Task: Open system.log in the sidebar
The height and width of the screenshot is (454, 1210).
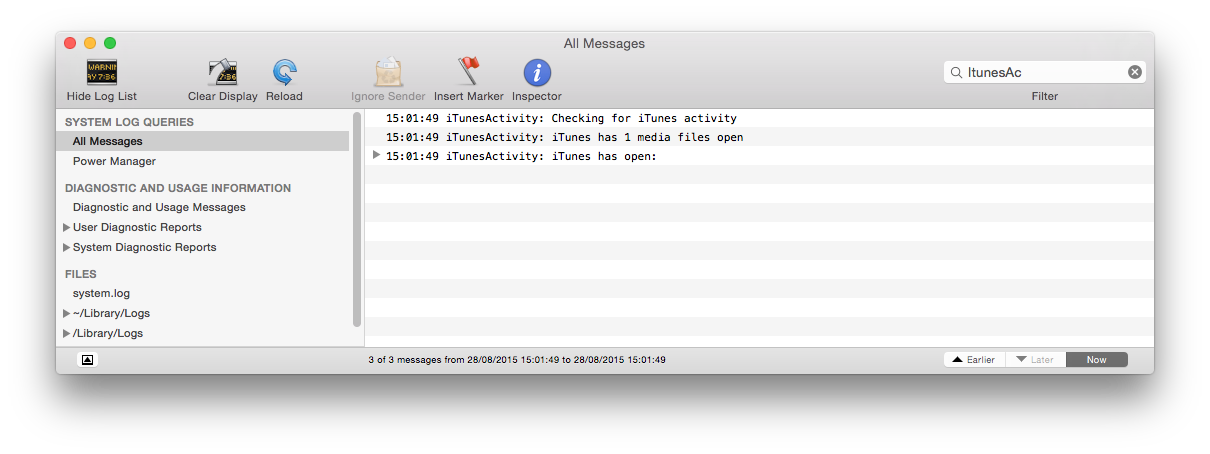Action: 101,293
